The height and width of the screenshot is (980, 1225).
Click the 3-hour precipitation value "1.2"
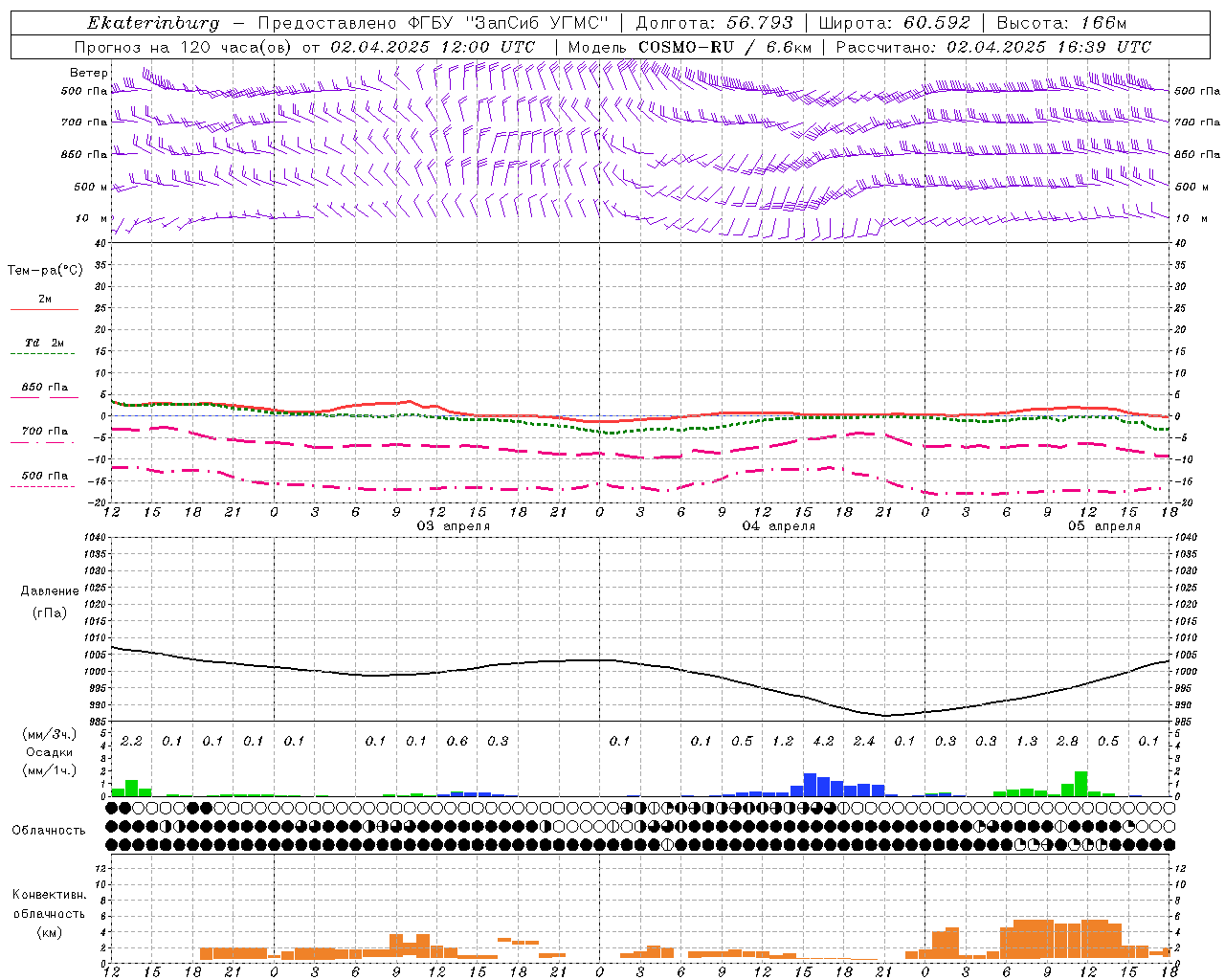[x=783, y=742]
